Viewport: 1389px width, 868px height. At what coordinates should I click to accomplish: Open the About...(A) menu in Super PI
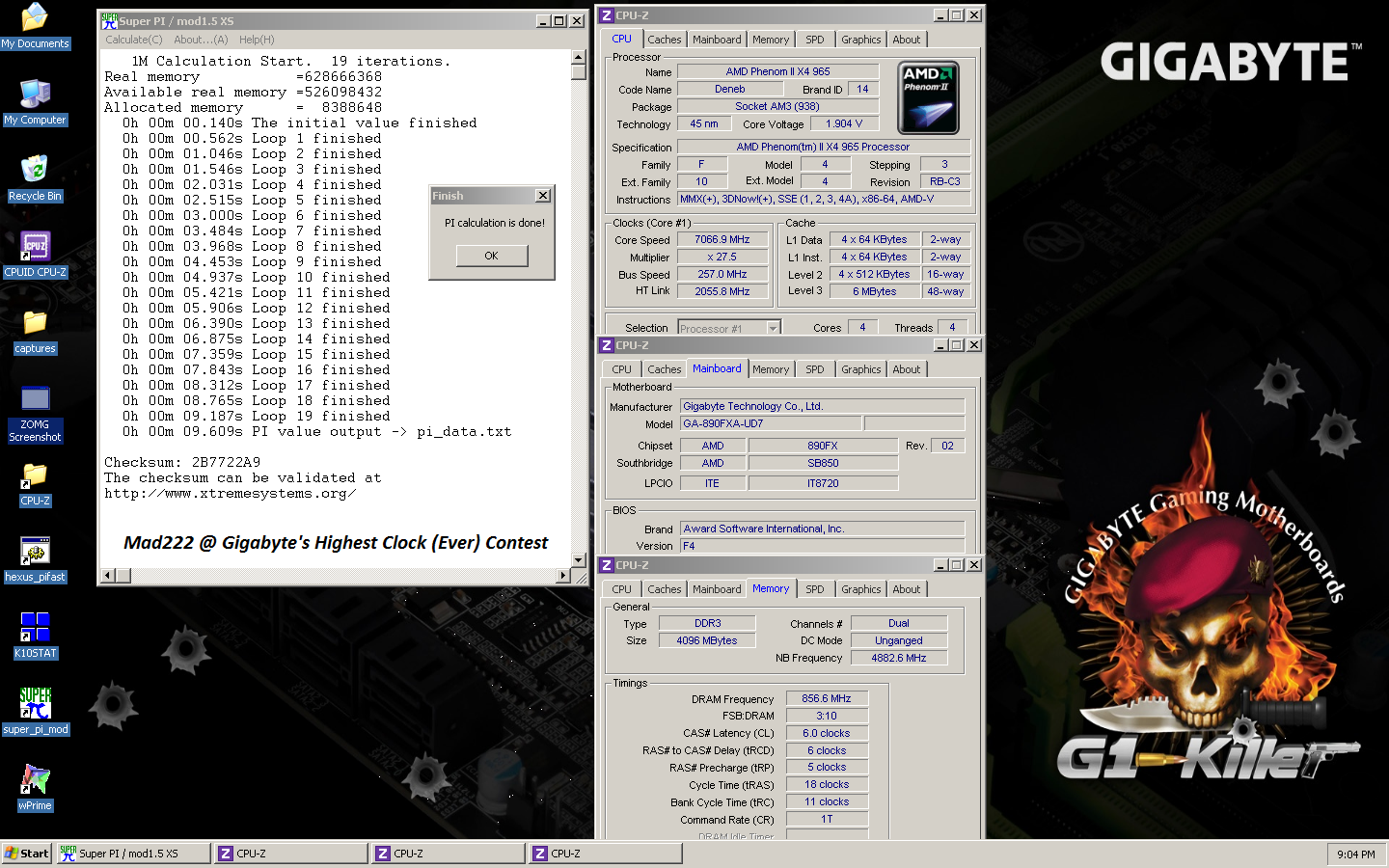click(x=201, y=40)
